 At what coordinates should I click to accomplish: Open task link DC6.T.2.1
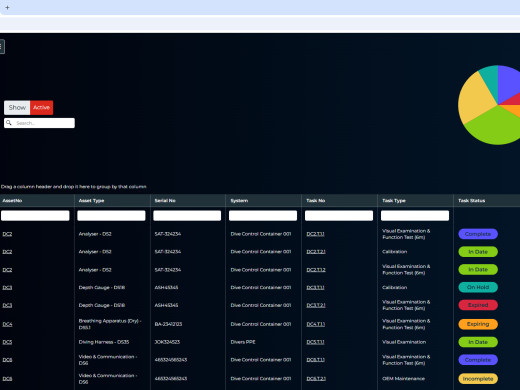(x=316, y=379)
